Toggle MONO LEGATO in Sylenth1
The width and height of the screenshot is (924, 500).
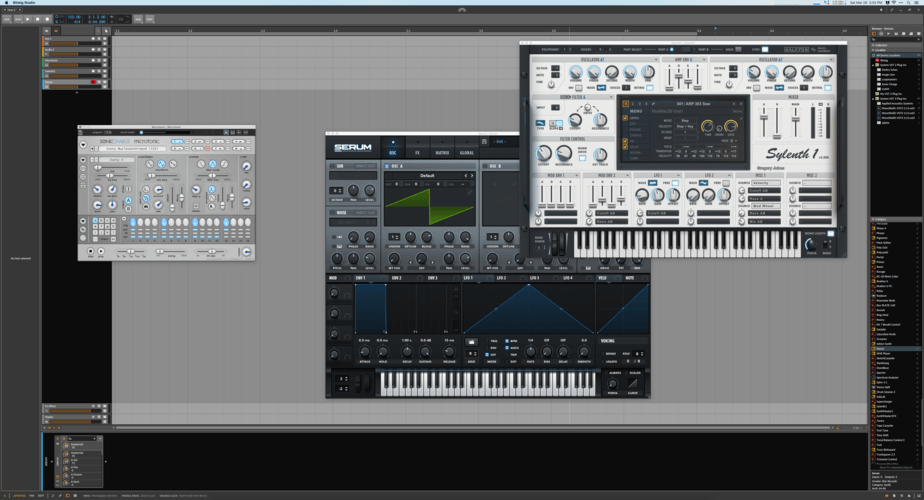pyautogui.click(x=830, y=234)
